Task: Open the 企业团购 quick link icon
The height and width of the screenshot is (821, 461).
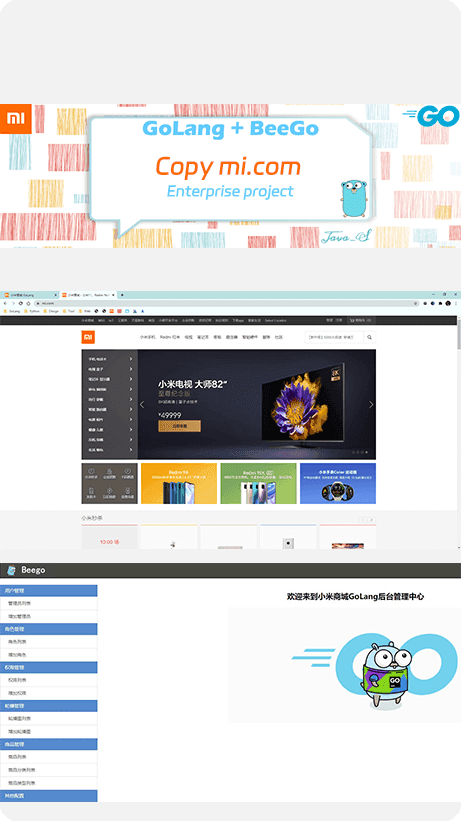Action: (x=109, y=473)
